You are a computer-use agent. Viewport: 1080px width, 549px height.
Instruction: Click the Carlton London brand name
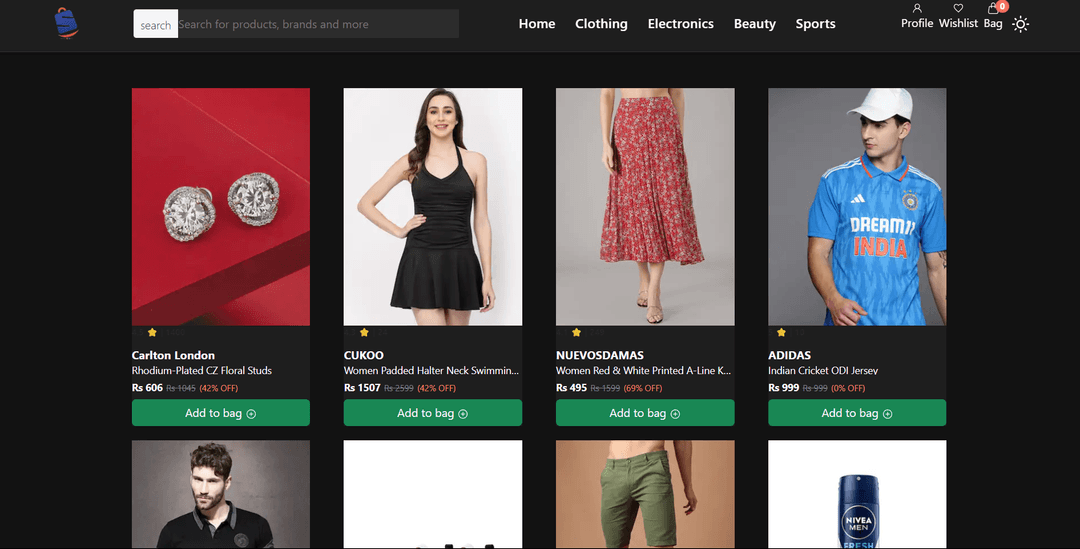(173, 355)
